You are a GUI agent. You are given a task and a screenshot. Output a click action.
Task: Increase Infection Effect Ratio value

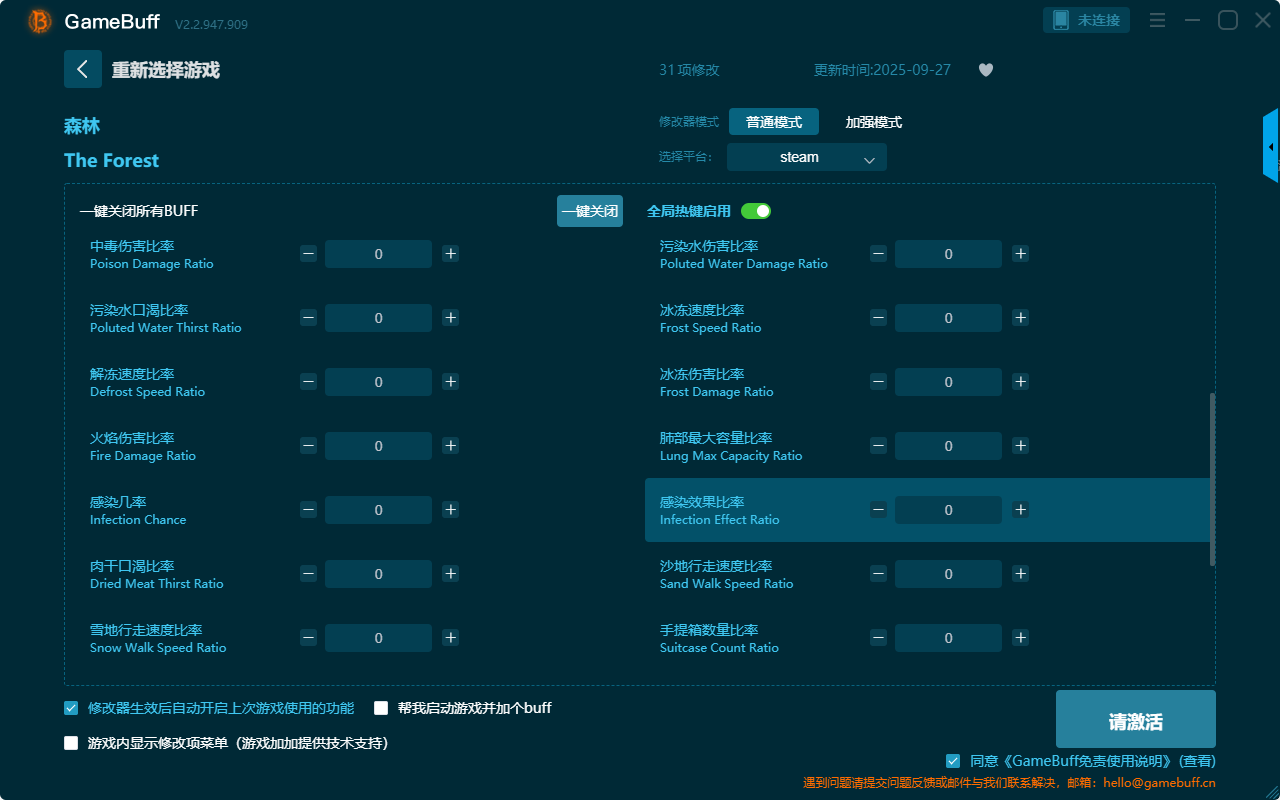pos(1020,510)
